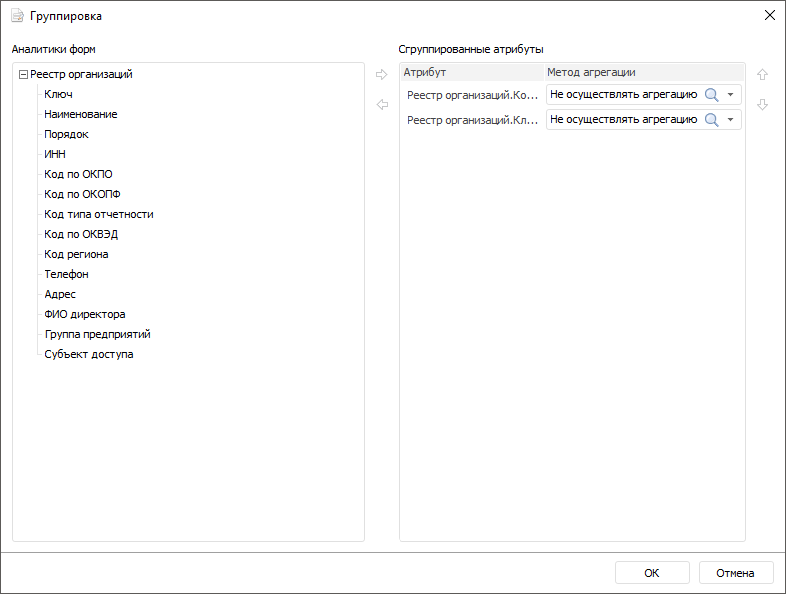The image size is (786, 594).
Task: Select Код по ОКПО in tree
Action: click(x=78, y=174)
